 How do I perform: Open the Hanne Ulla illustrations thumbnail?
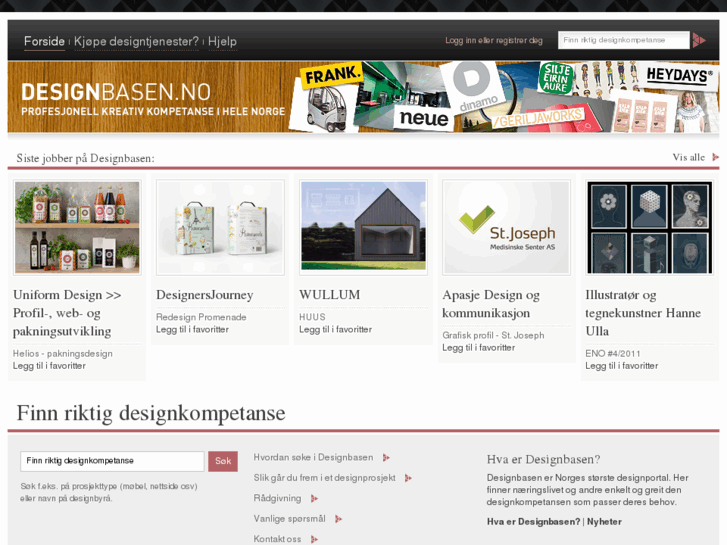650,227
